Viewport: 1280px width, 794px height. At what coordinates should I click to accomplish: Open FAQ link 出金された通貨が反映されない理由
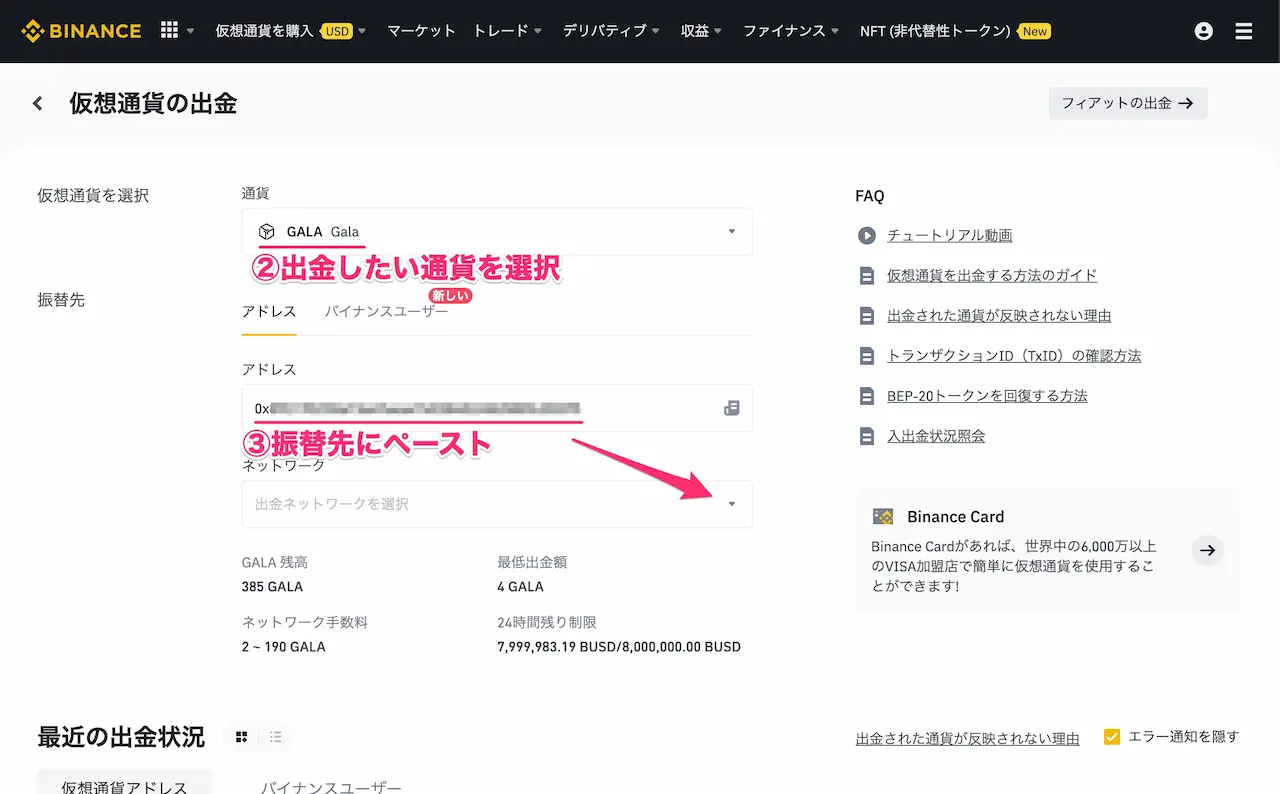[999, 316]
